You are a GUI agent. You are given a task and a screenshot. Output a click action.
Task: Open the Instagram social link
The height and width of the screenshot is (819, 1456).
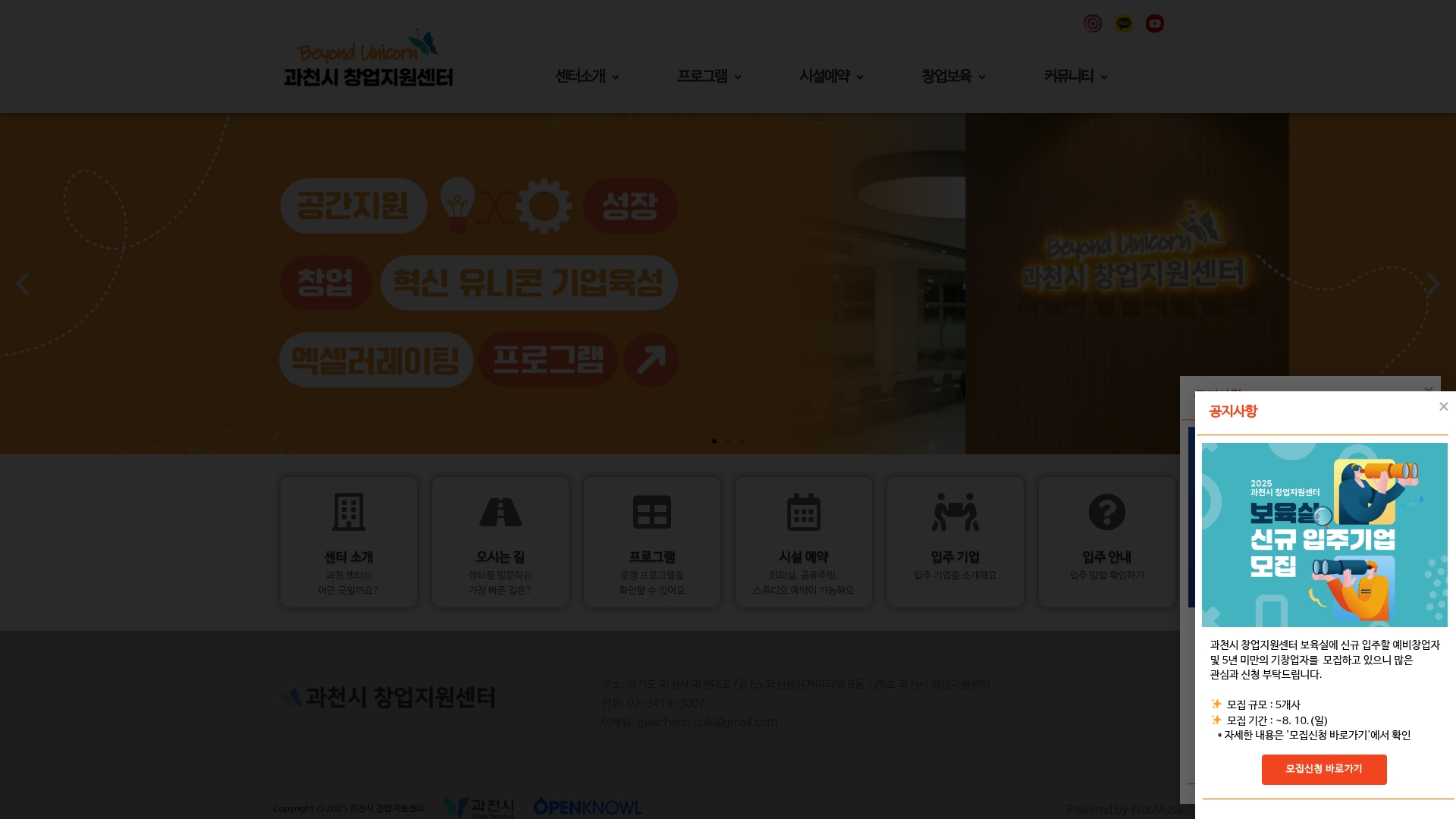point(1093,24)
